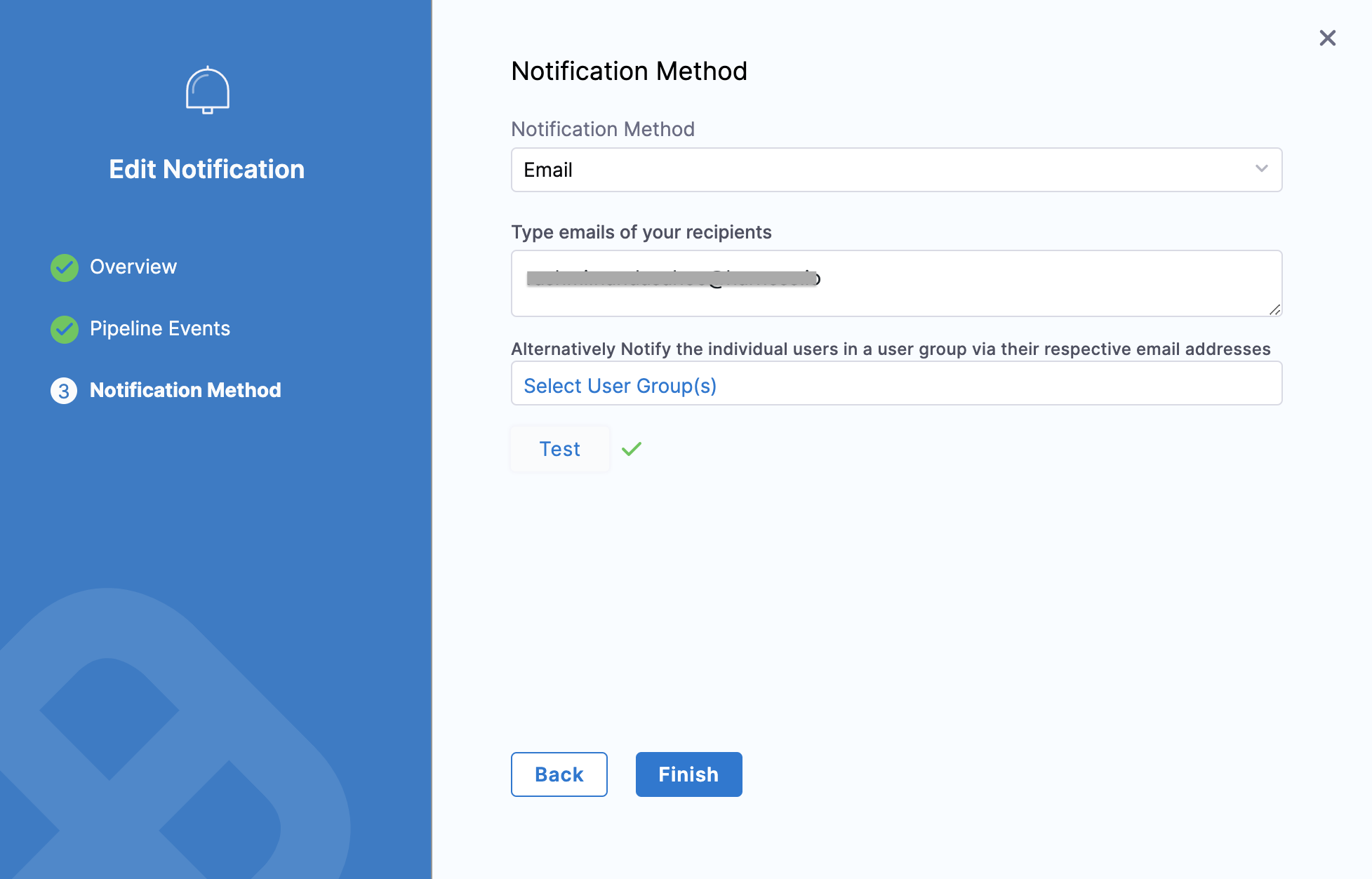Viewport: 1372px width, 879px height.
Task: Close the dialog with X icon
Action: [1327, 38]
